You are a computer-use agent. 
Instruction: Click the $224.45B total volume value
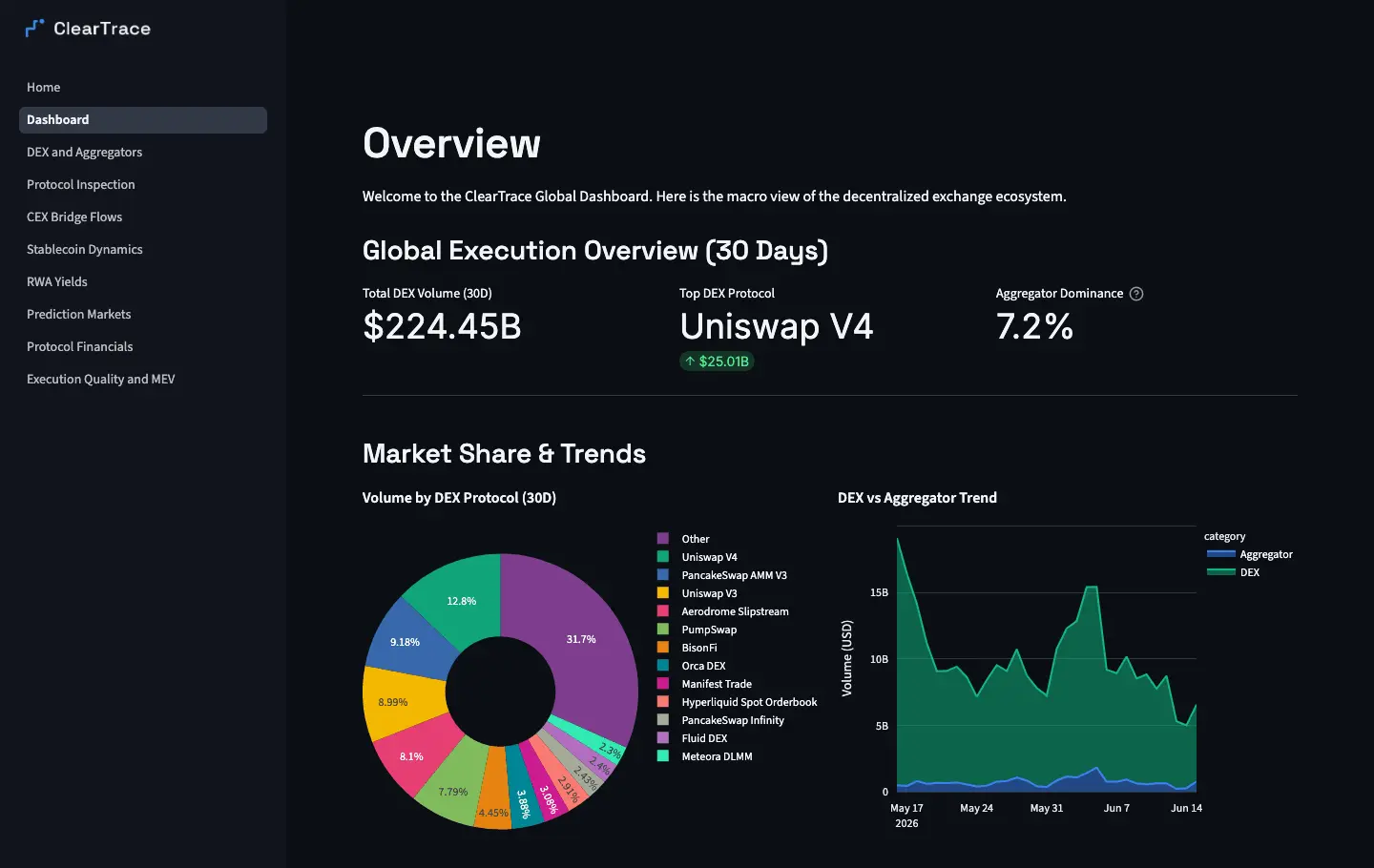pyautogui.click(x=442, y=327)
